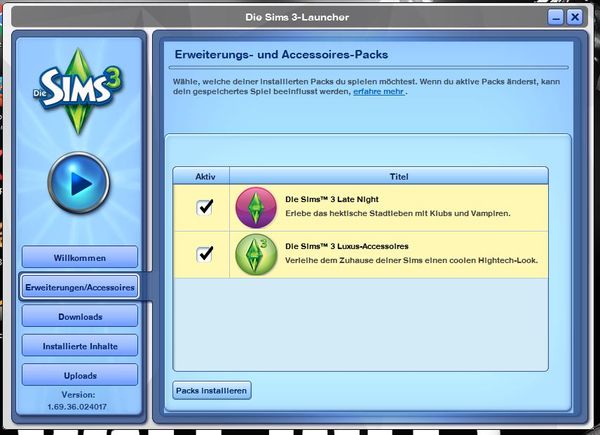
Task: Click the version number 1.69.36.024017
Action: tap(77, 407)
